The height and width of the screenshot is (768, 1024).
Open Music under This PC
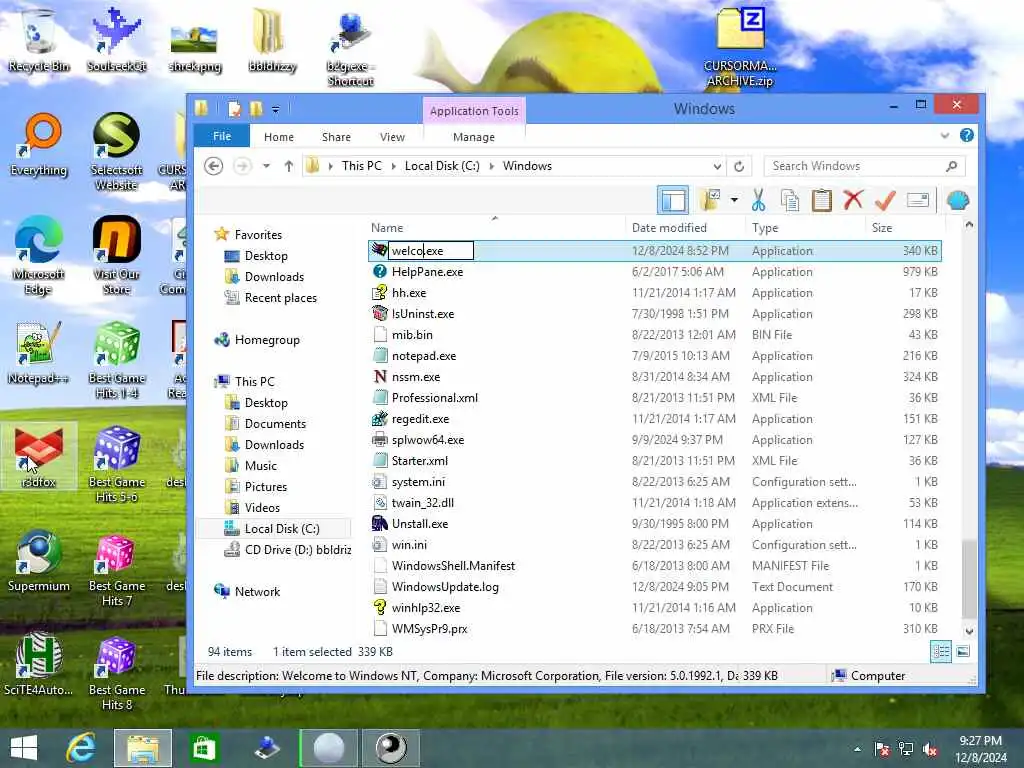pyautogui.click(x=261, y=466)
